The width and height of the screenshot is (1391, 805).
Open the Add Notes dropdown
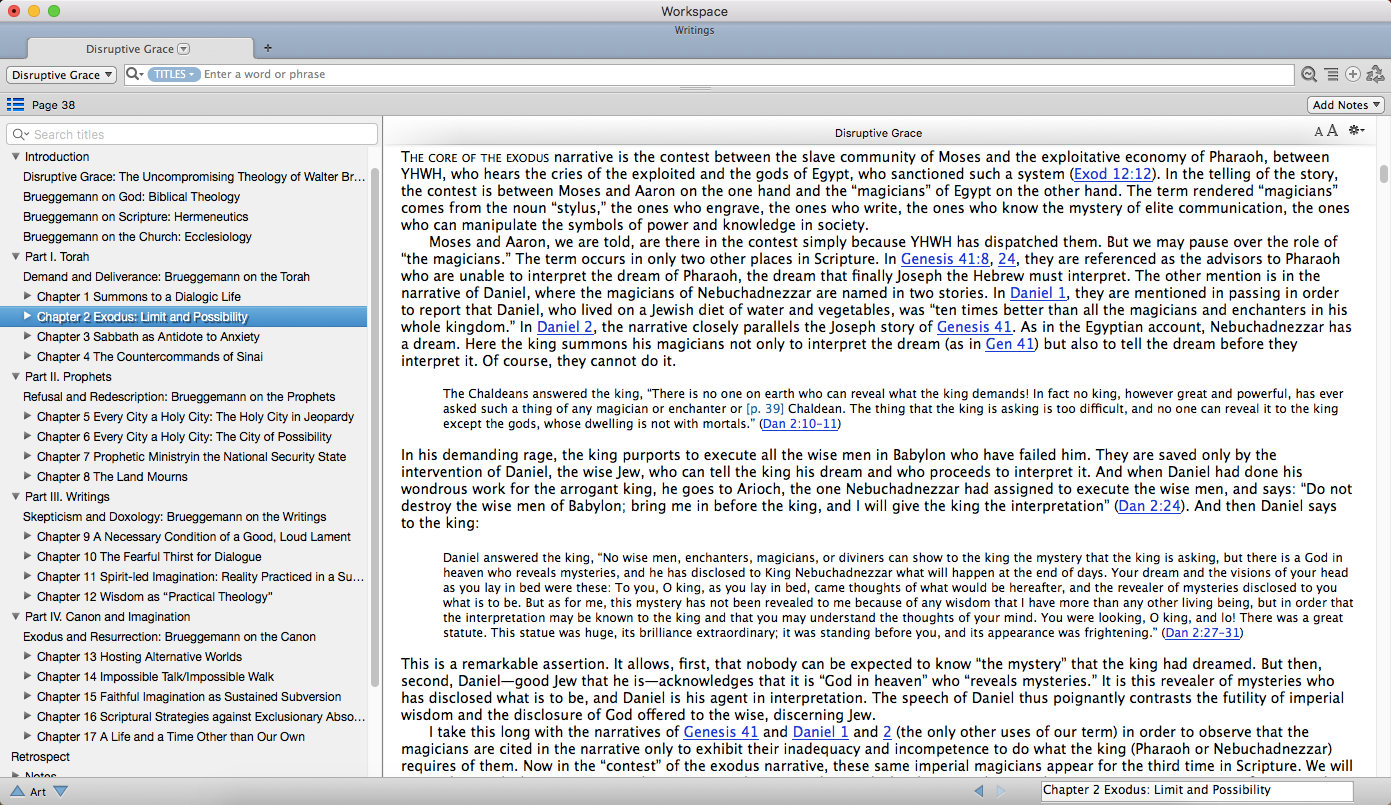[1346, 105]
